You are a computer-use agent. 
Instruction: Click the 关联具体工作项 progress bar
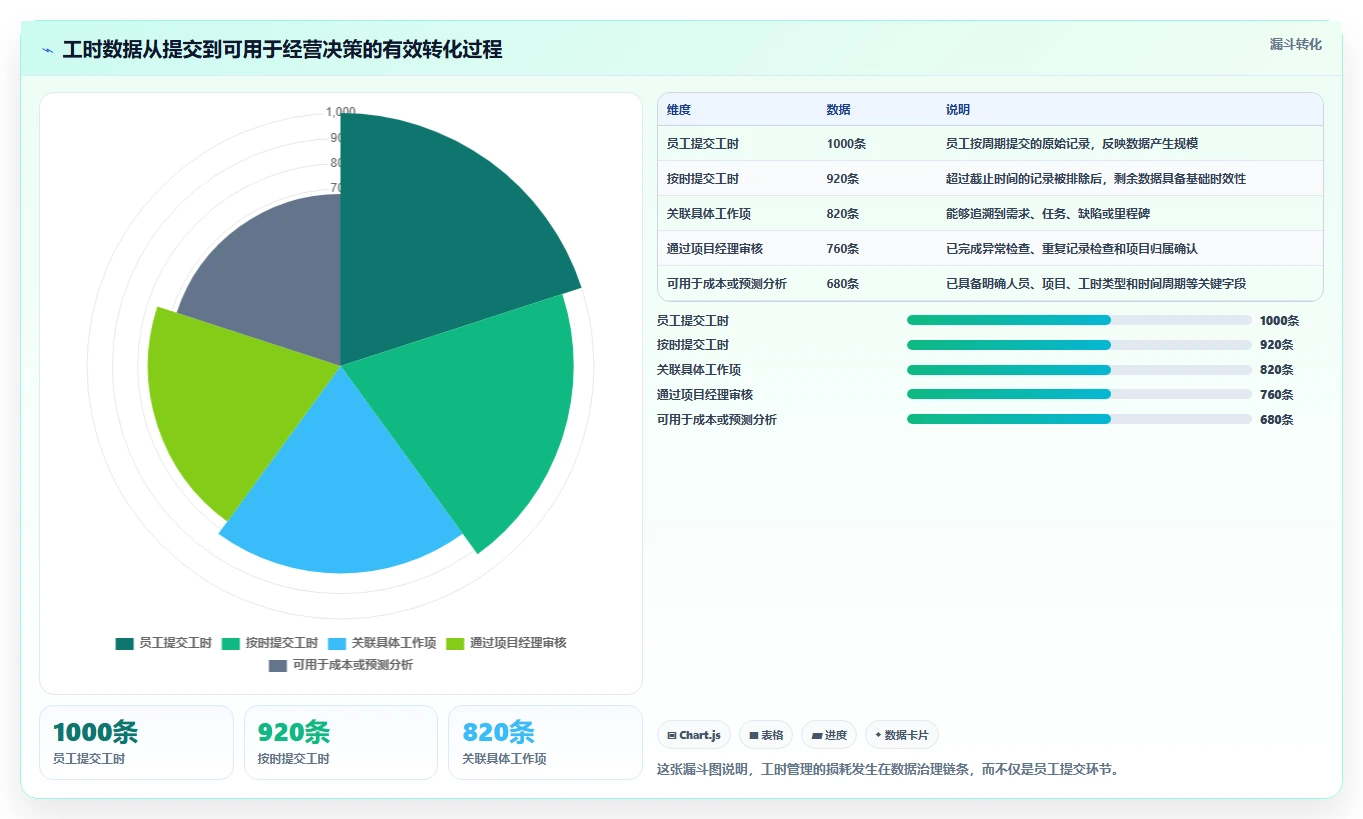(1079, 369)
